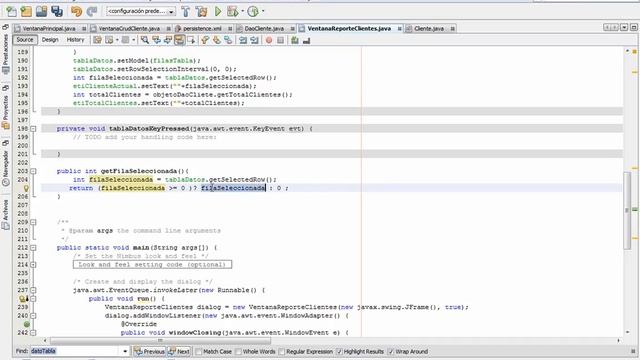
Task: Click the Debug Project icon
Action: click(232, 11)
